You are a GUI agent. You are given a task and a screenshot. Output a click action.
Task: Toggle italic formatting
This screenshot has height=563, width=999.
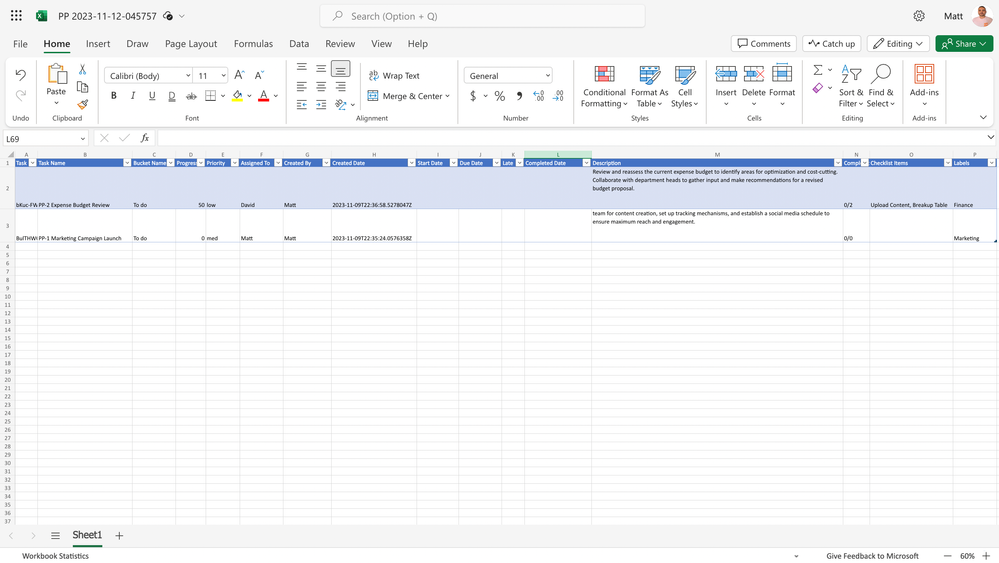133,96
